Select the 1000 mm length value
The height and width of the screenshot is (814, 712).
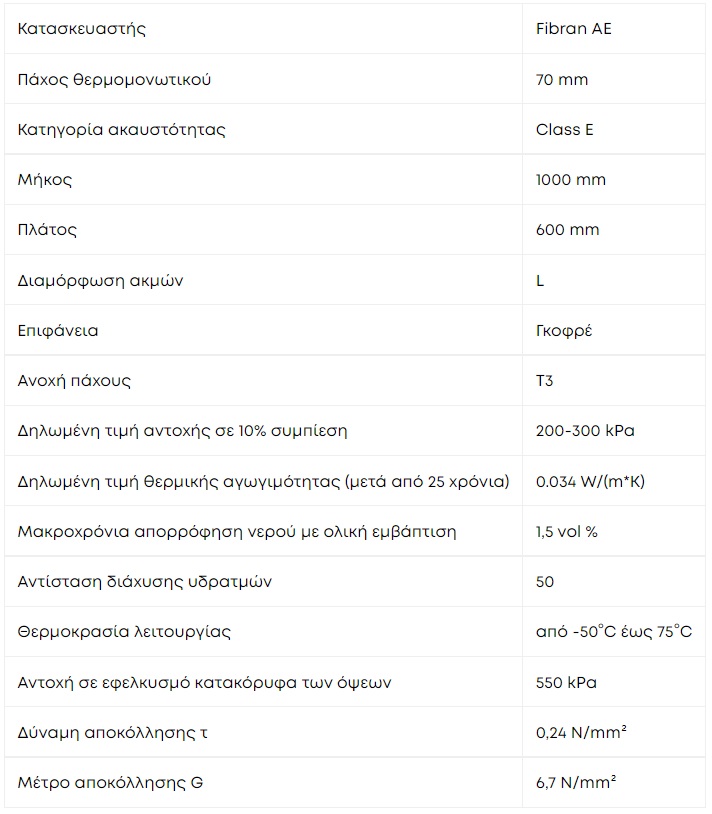pos(571,180)
